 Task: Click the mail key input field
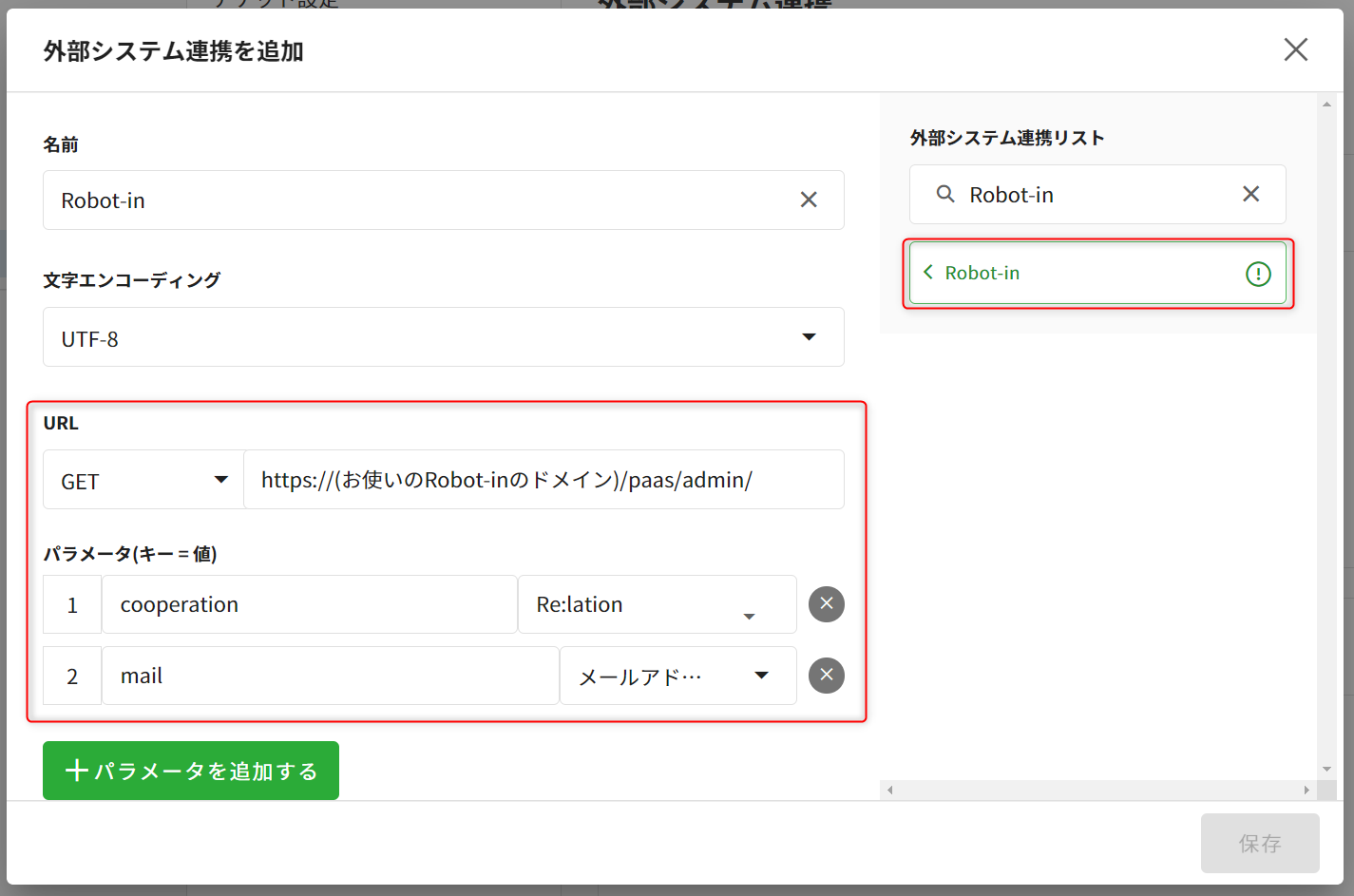point(329,677)
